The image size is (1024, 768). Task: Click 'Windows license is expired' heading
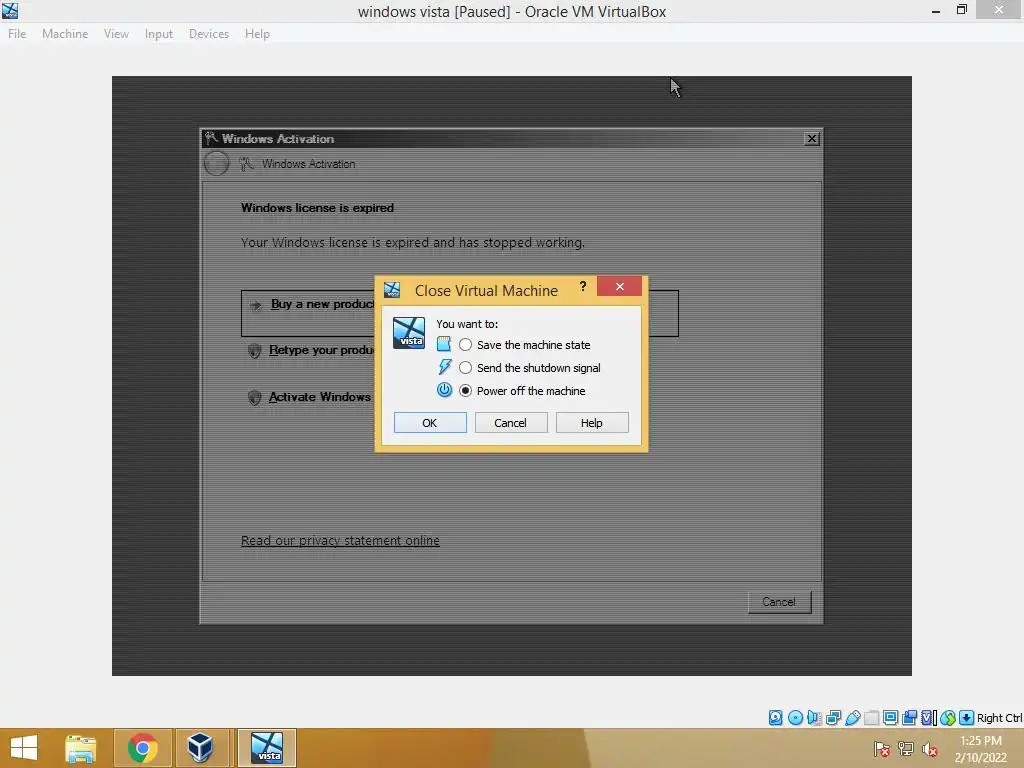[x=317, y=208]
